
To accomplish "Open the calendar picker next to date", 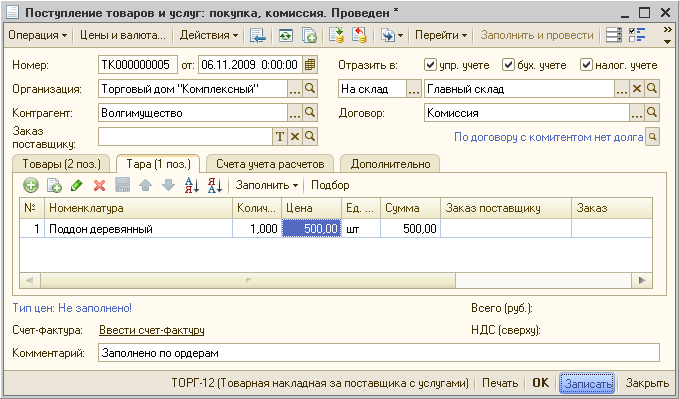I will coord(310,65).
